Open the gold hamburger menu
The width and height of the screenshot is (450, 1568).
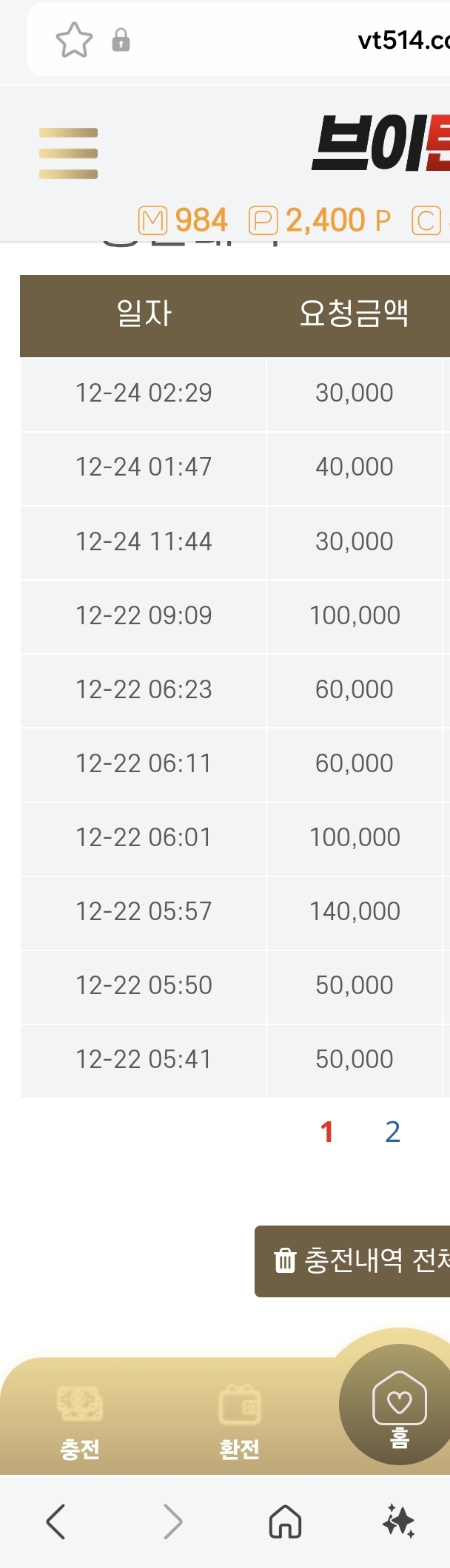[x=68, y=153]
